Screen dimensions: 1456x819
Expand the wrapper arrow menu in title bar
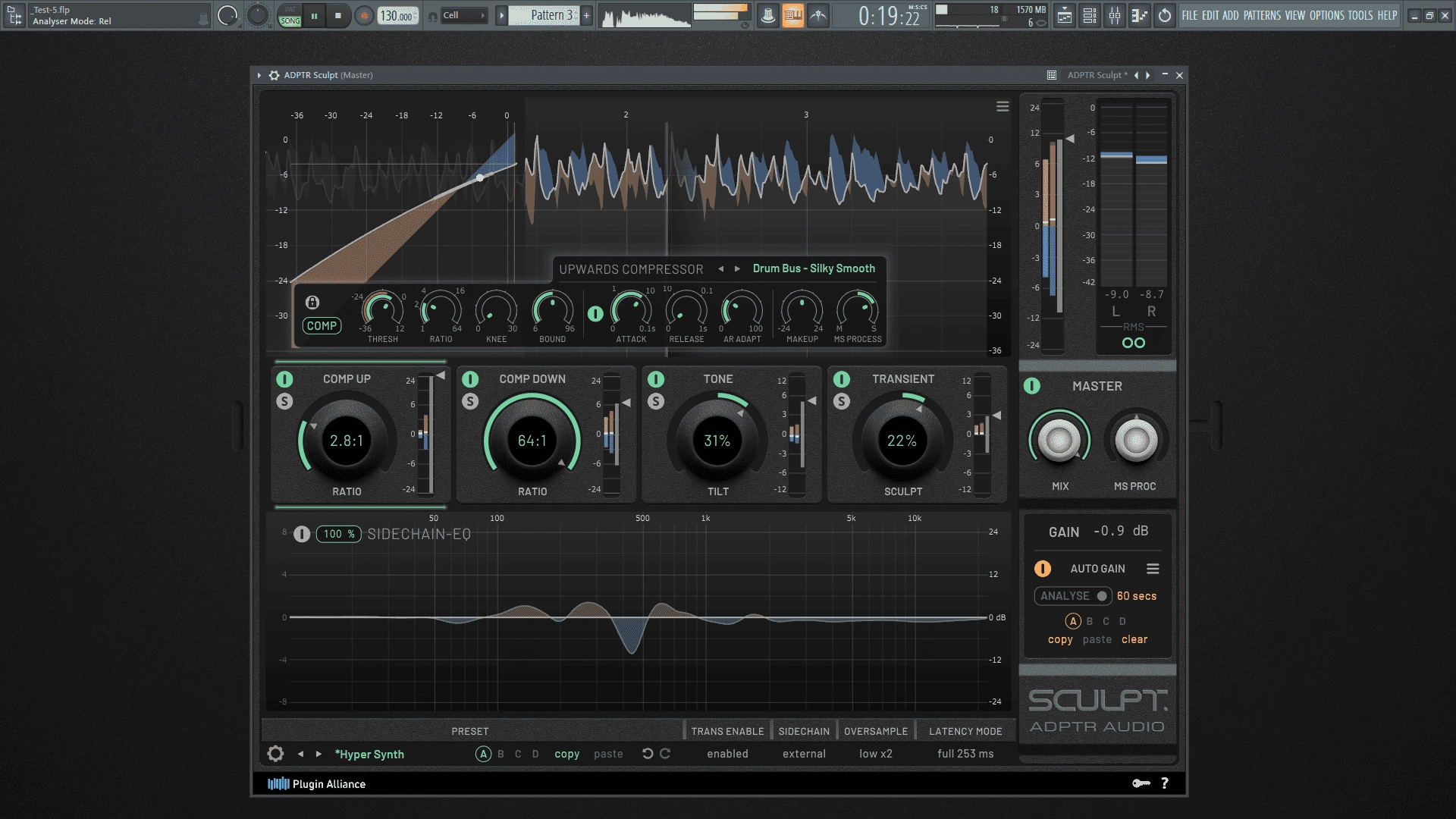click(x=259, y=75)
